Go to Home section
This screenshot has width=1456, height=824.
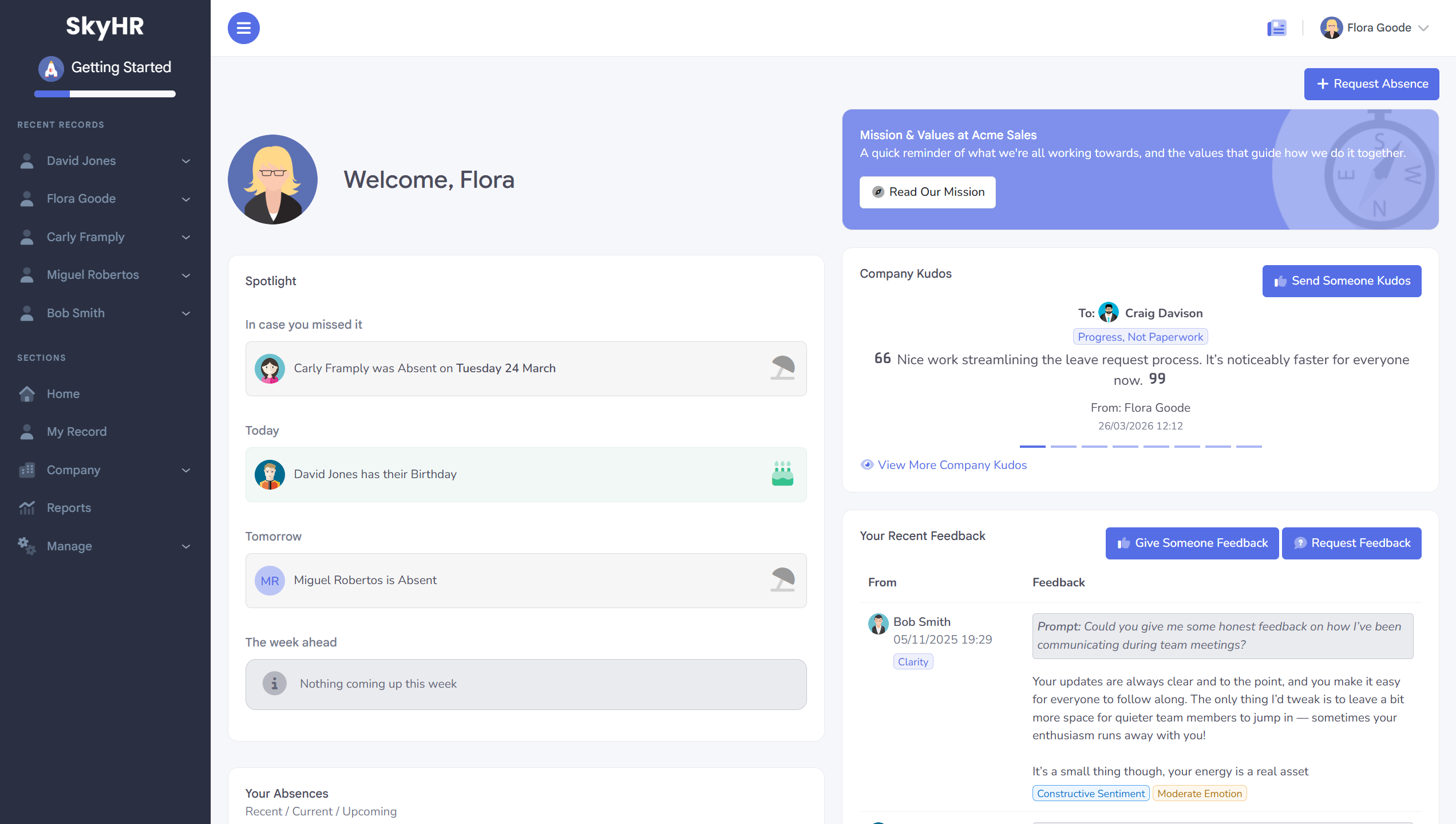point(63,394)
